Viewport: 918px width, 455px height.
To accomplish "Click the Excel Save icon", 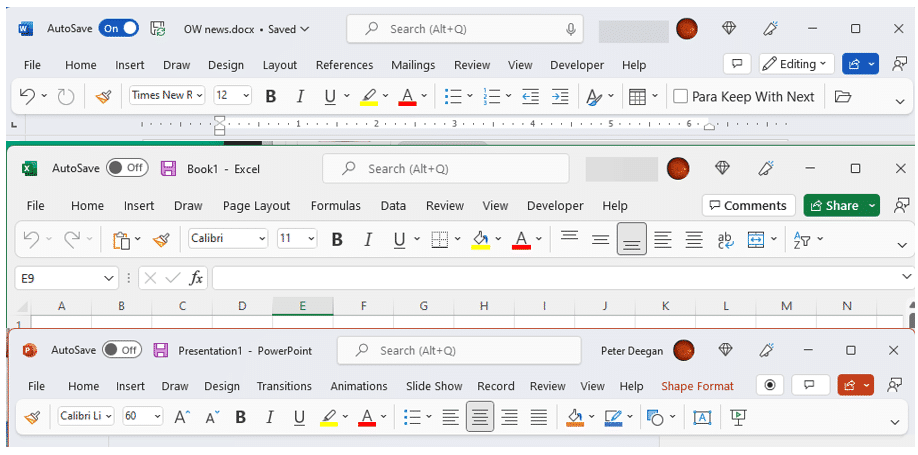I will click(x=169, y=169).
